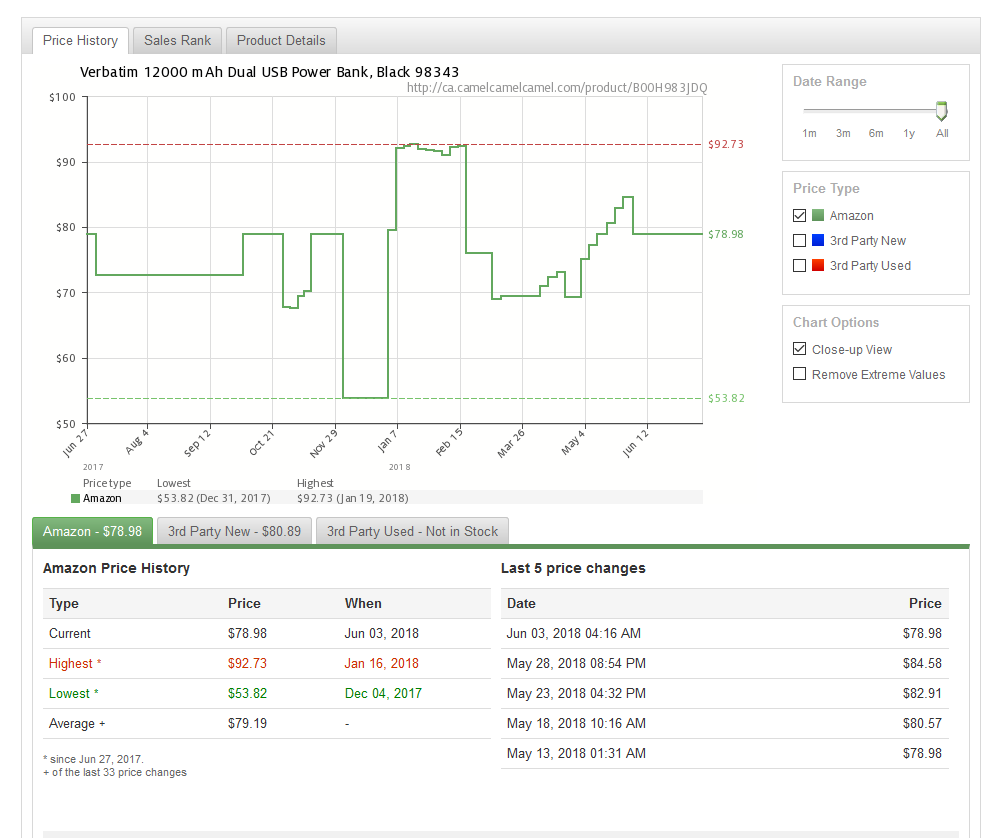Click the green Amazon legend square under chart

[76, 499]
